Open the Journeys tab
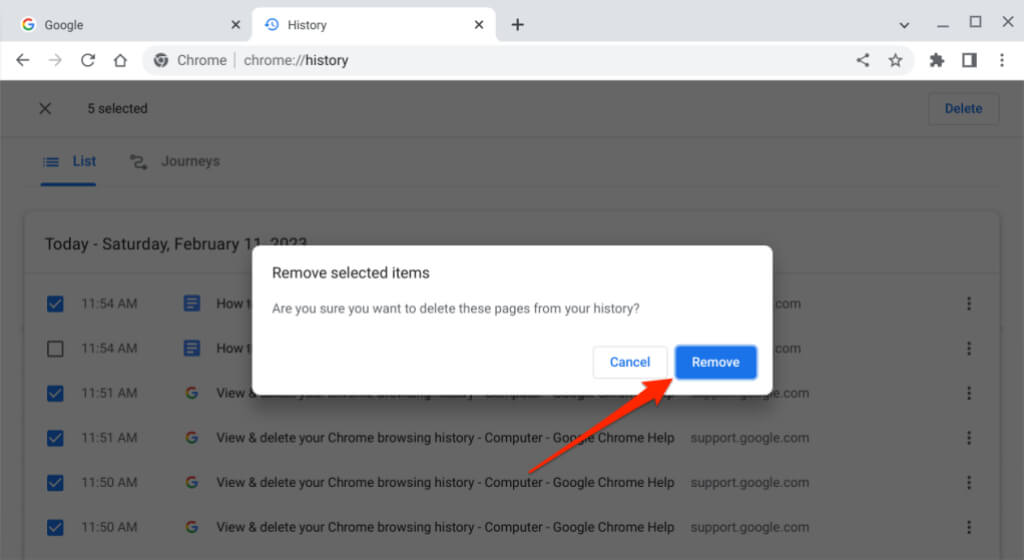1024x560 pixels. click(x=174, y=161)
